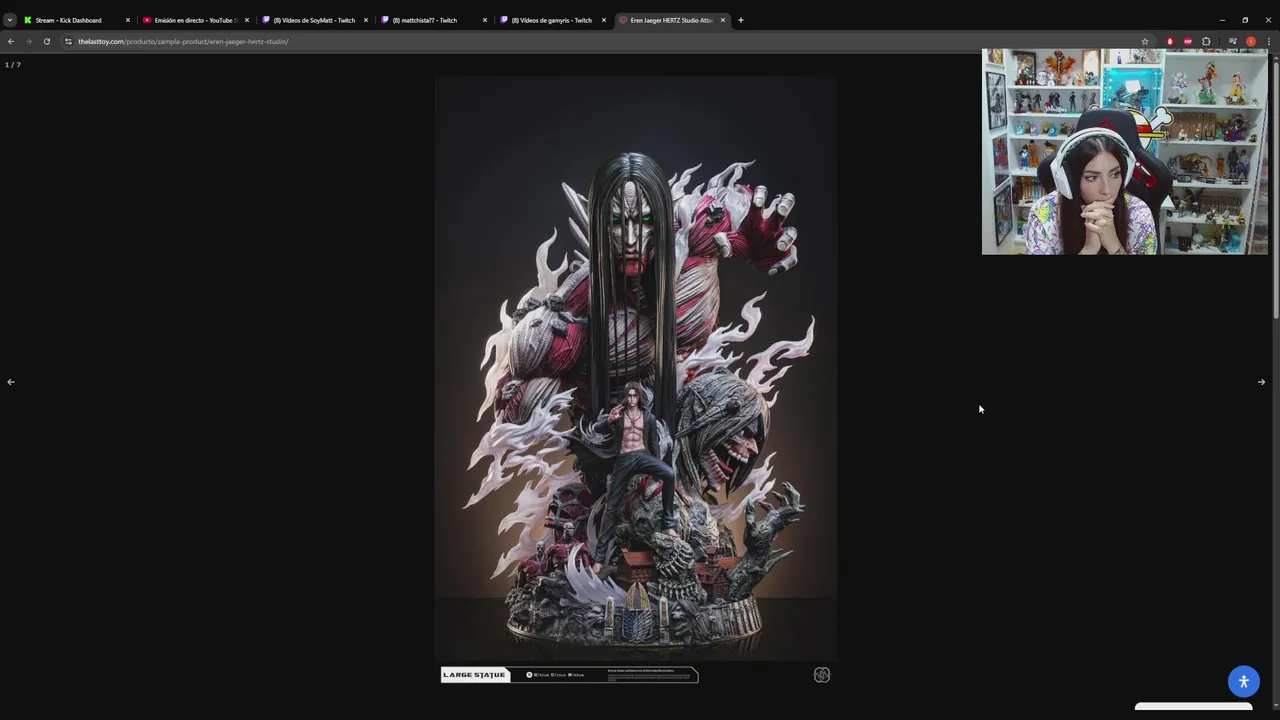Minimize the browser window

click(x=1222, y=20)
